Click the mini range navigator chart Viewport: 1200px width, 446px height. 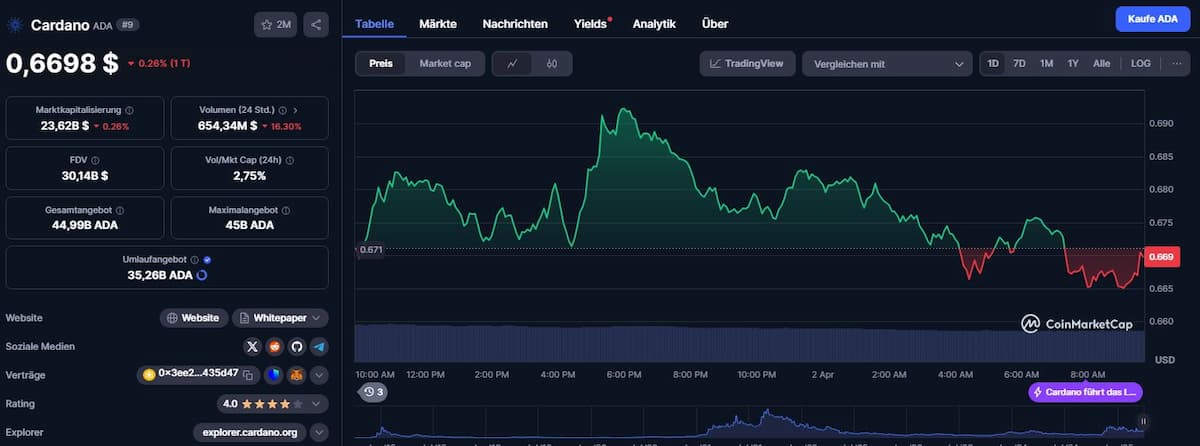coord(750,425)
